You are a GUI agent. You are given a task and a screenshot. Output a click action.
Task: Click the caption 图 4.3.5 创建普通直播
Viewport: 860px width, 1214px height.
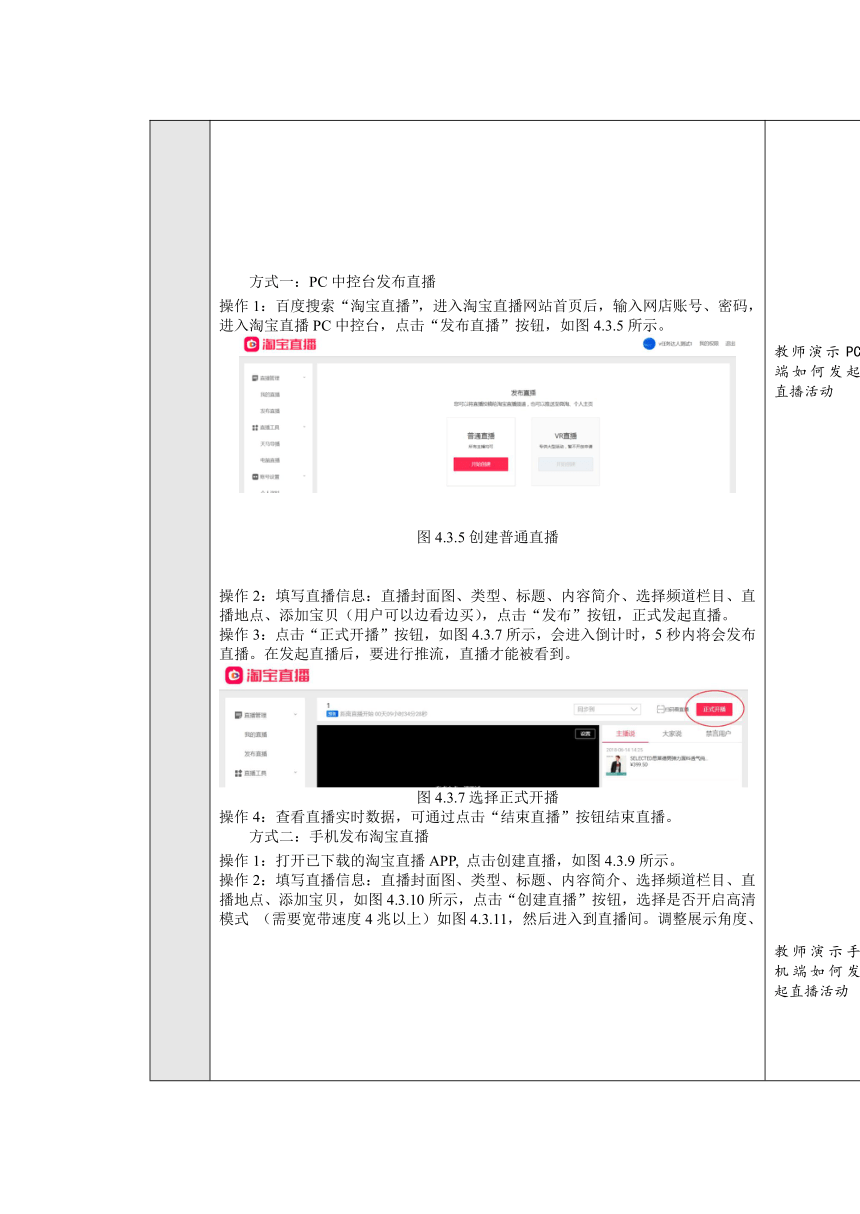click(x=487, y=537)
